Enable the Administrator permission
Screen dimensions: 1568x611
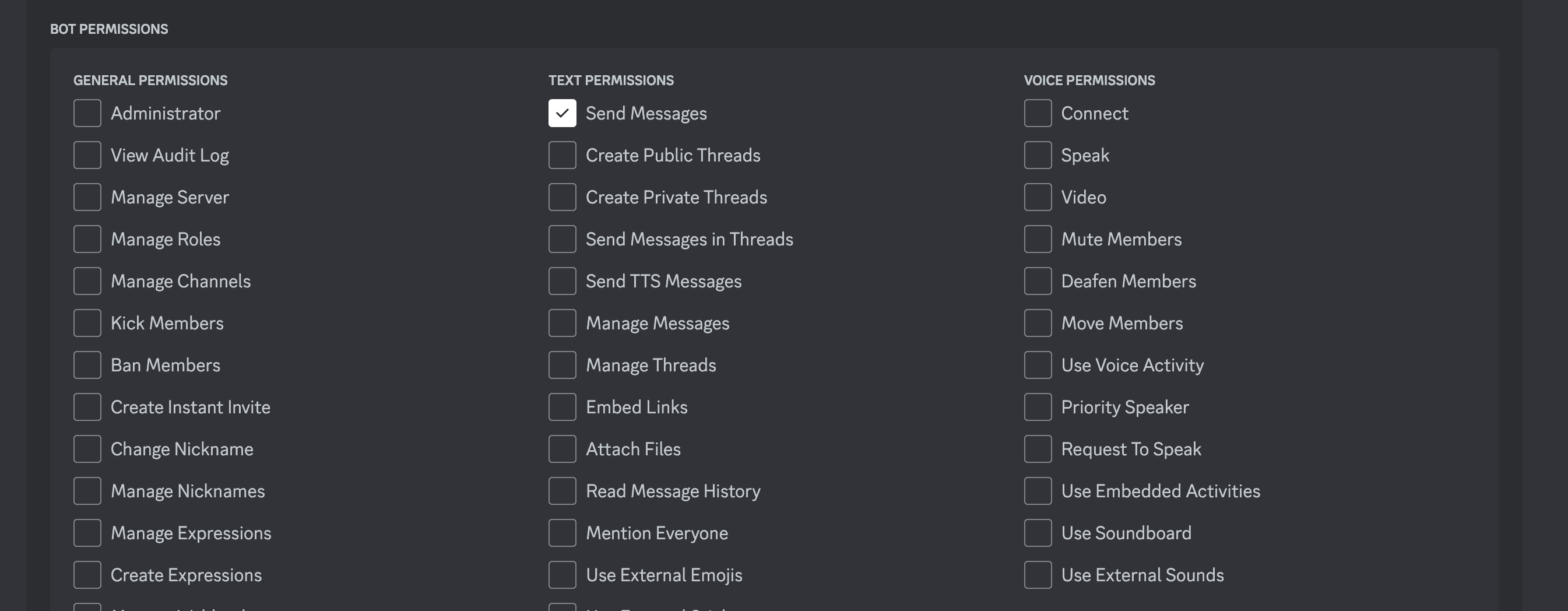[86, 113]
